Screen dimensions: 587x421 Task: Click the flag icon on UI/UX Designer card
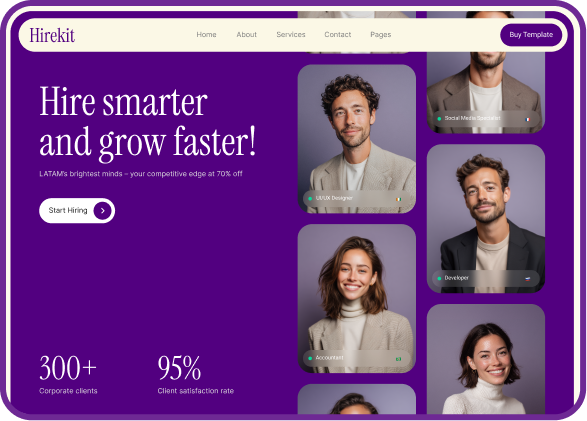coord(398,199)
